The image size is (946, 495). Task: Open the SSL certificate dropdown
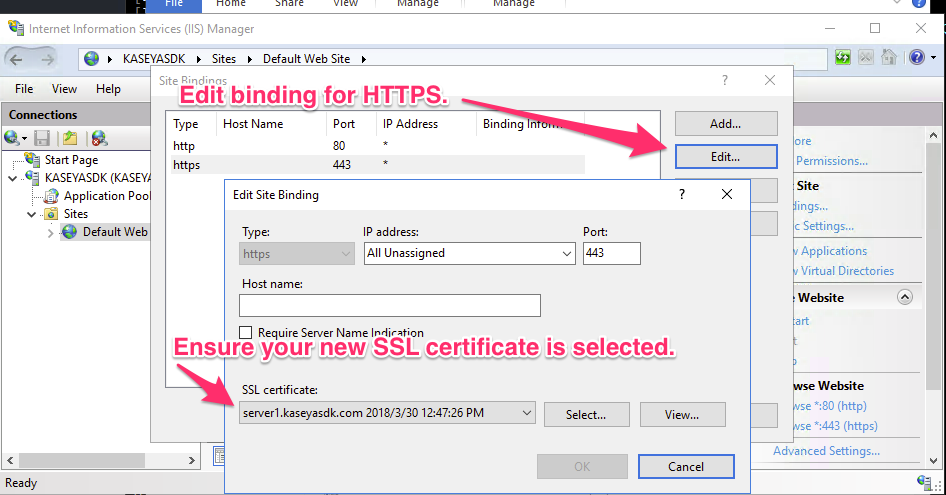pyautogui.click(x=526, y=413)
